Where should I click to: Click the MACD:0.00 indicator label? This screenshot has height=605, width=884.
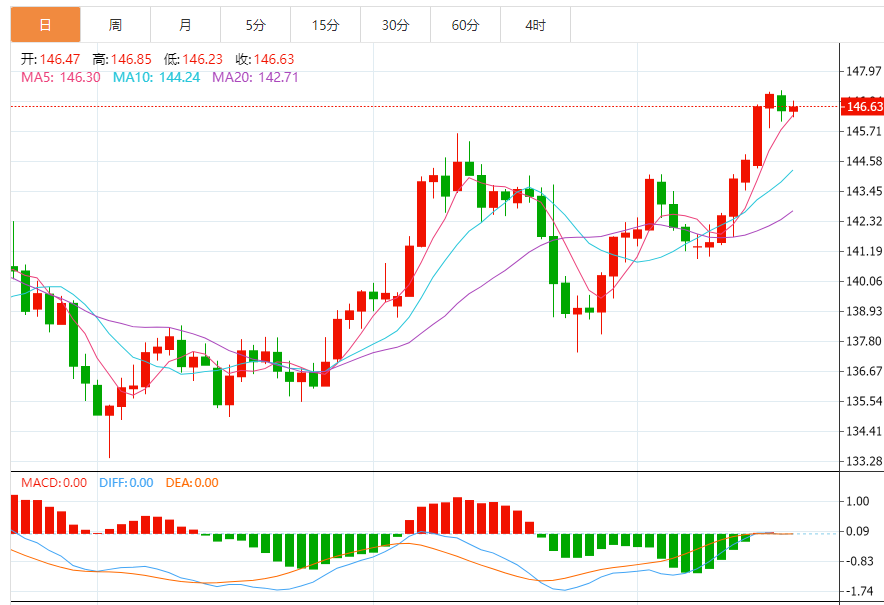54,483
